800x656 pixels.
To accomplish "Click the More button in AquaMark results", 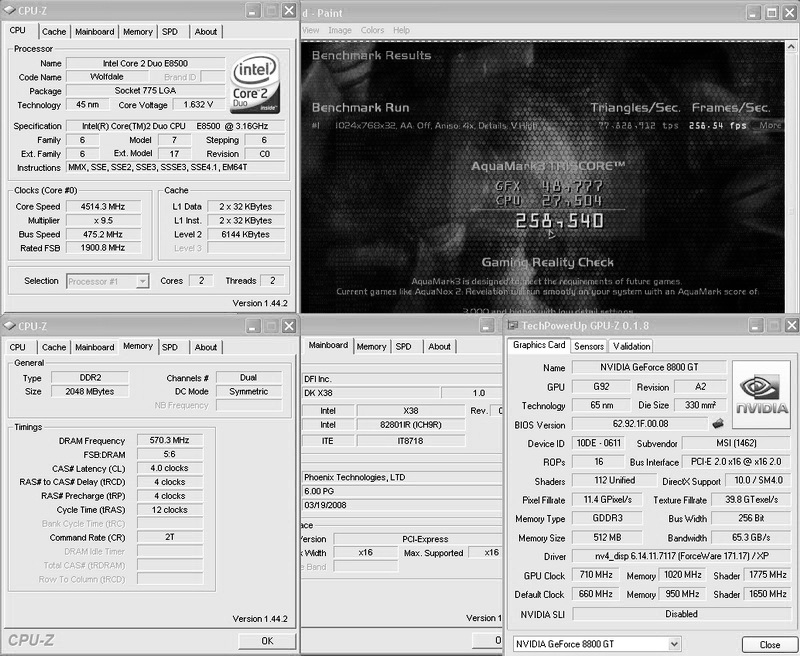I will coord(769,125).
